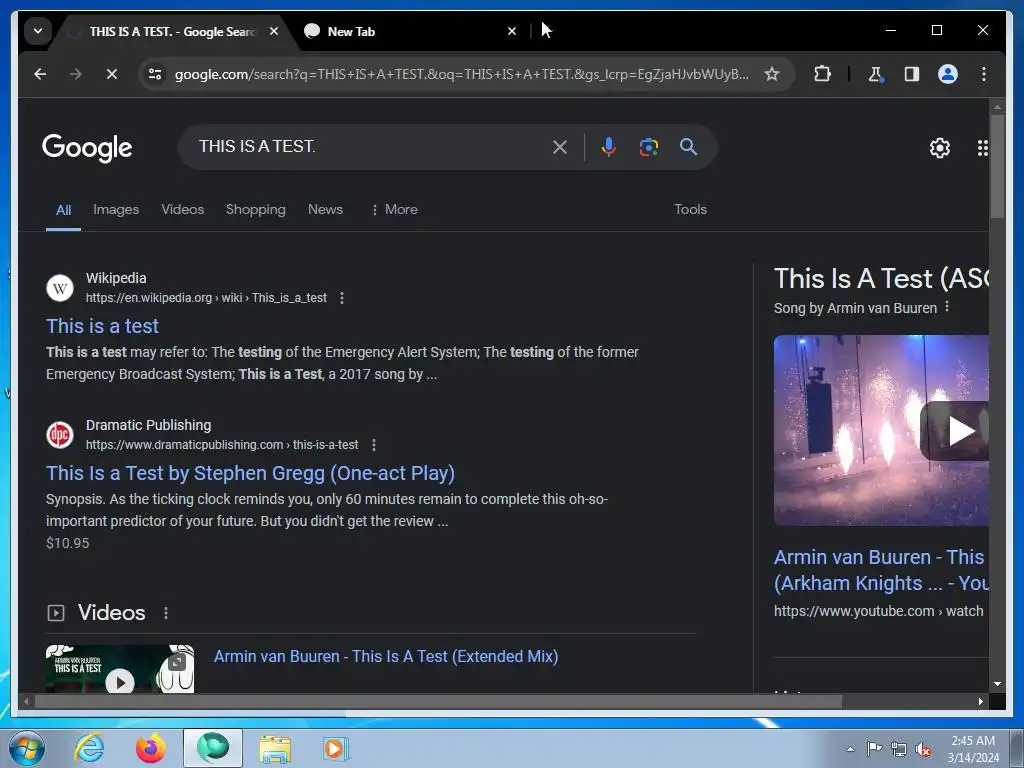Launch Internet Explorer from taskbar

click(x=89, y=748)
